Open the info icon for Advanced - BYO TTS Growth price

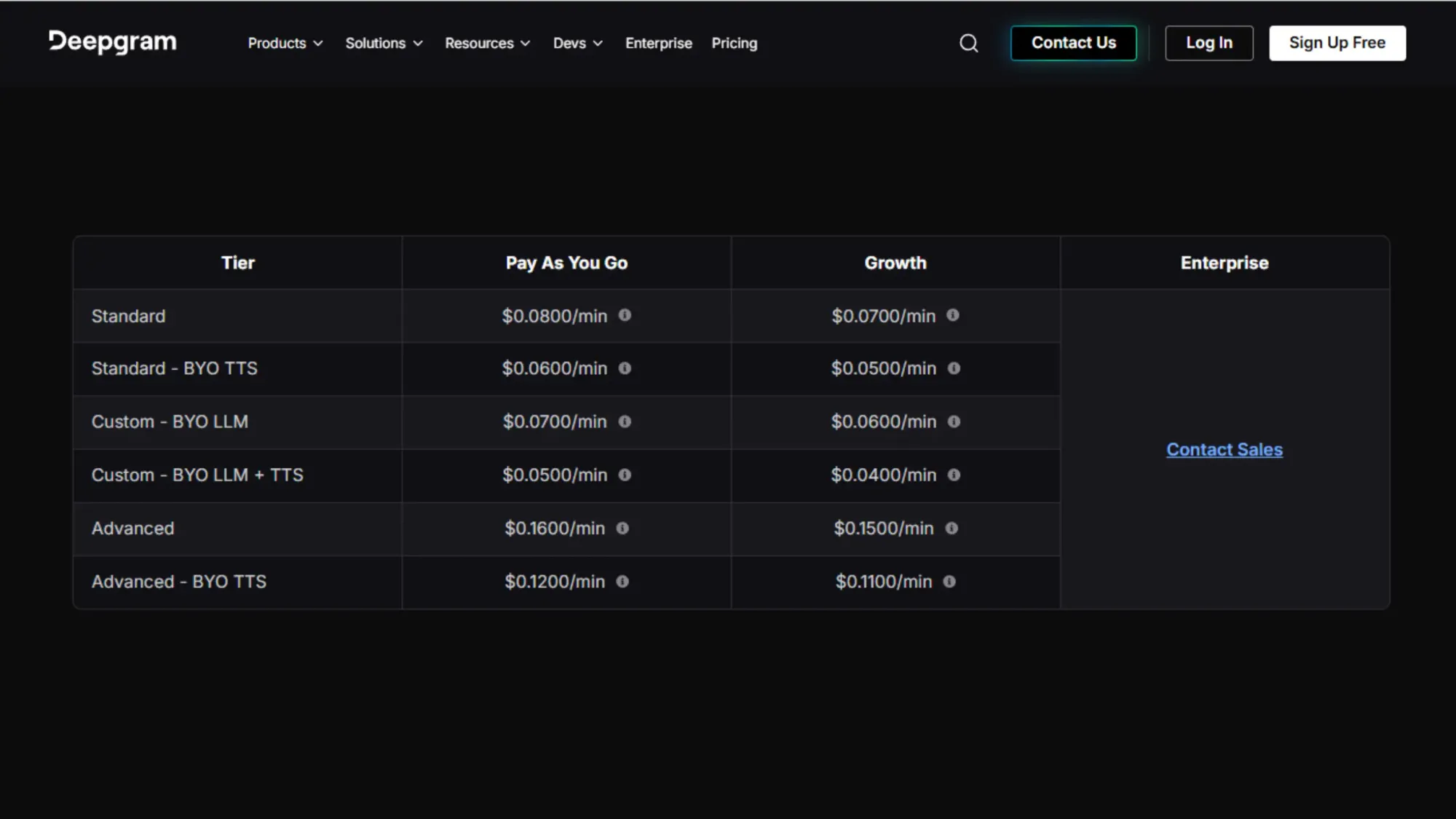tap(949, 582)
